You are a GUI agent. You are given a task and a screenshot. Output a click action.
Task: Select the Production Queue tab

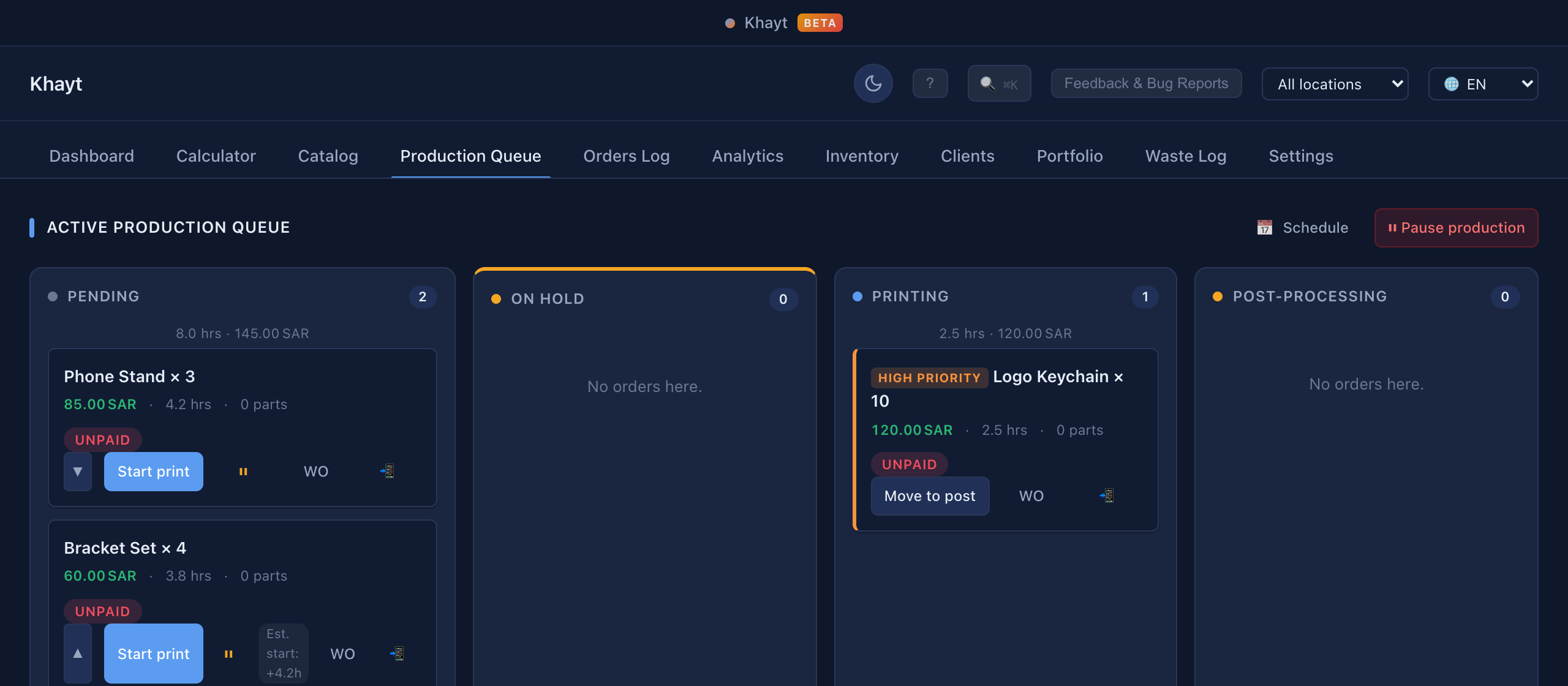(x=470, y=156)
